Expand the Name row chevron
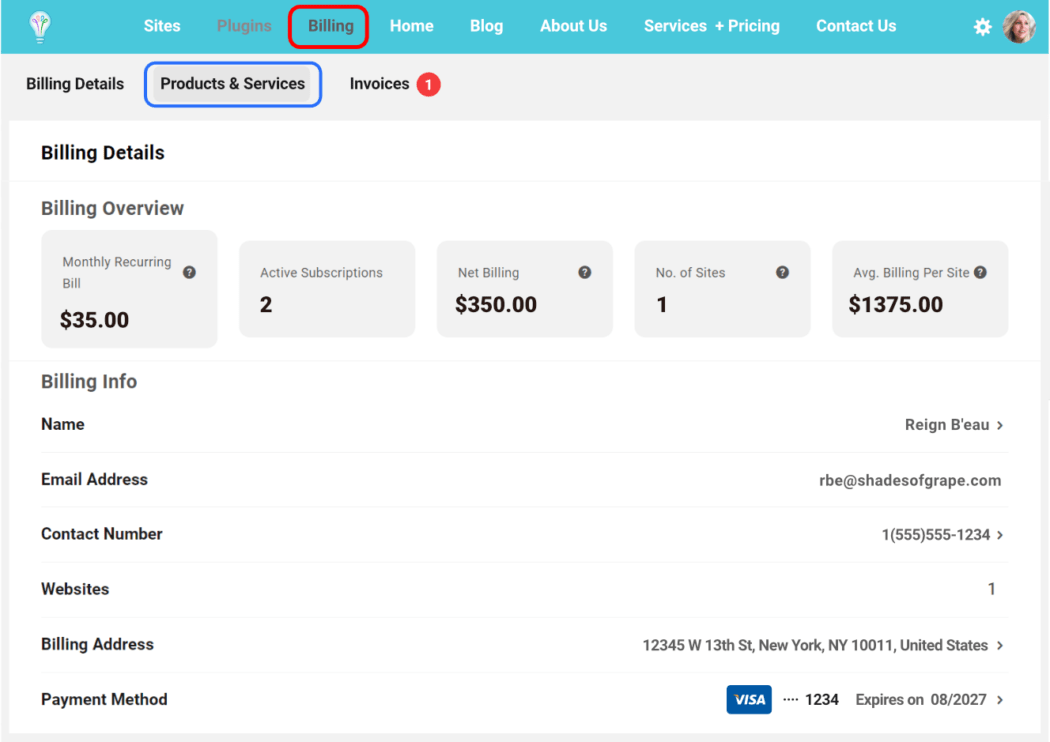 [1000, 425]
